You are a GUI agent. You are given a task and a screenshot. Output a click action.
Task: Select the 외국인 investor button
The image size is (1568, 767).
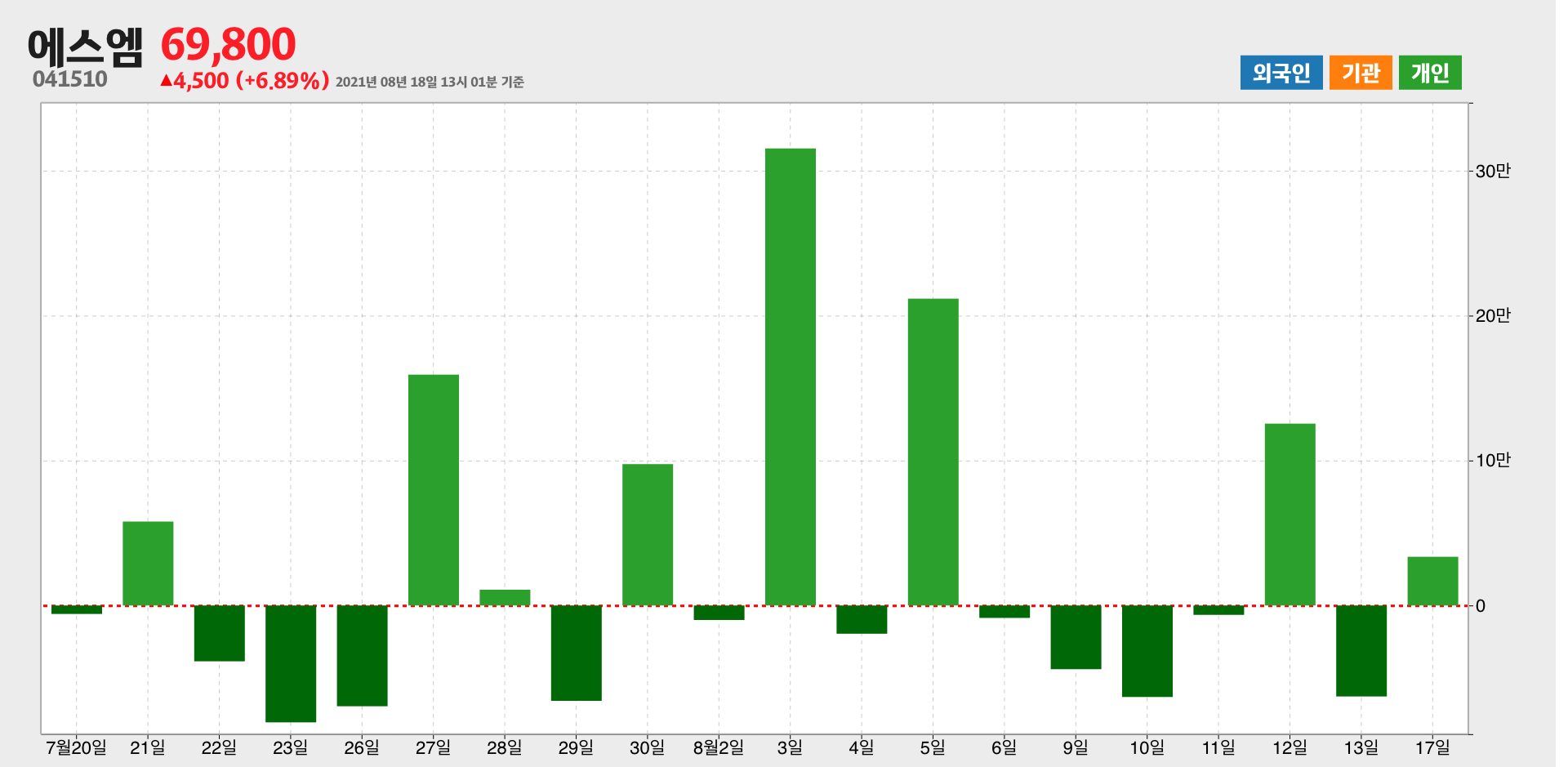click(1281, 73)
